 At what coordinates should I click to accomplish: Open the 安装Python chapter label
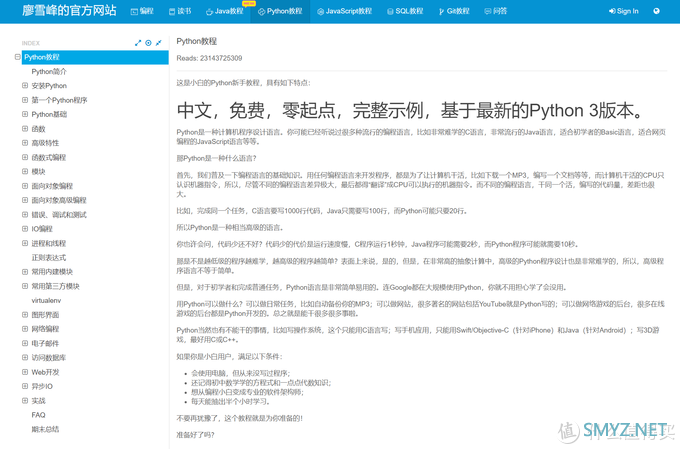click(49, 85)
